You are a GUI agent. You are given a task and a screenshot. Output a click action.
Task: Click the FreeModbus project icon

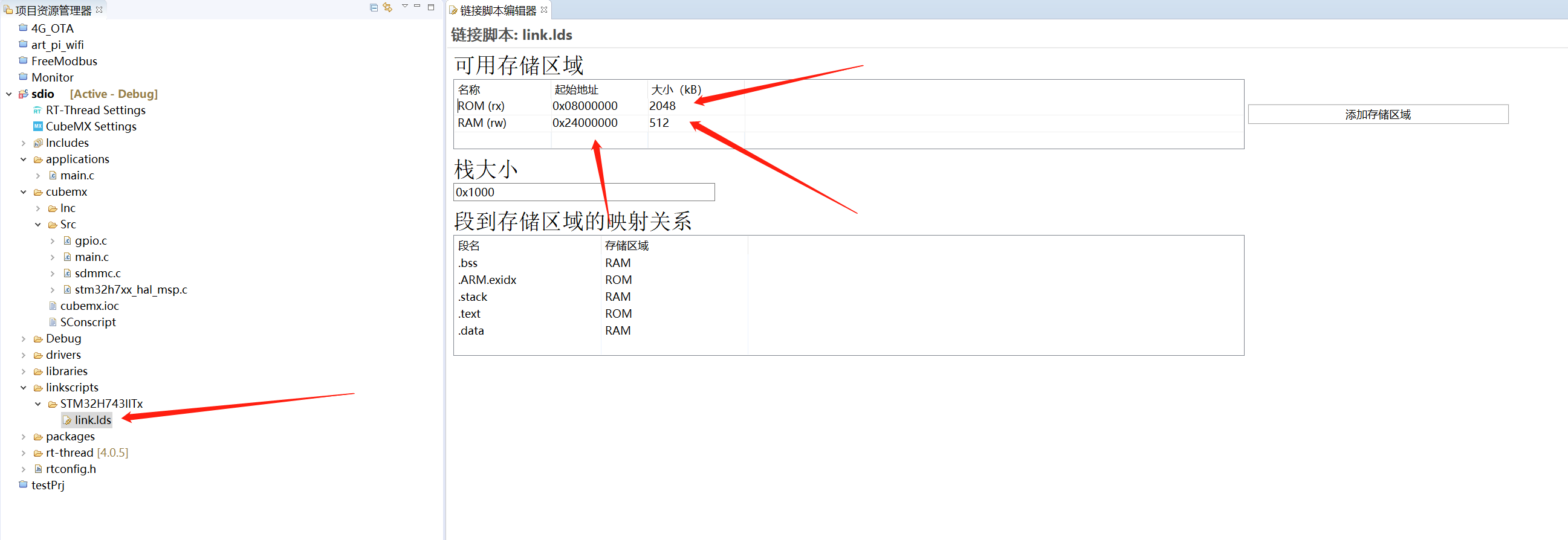coord(23,60)
